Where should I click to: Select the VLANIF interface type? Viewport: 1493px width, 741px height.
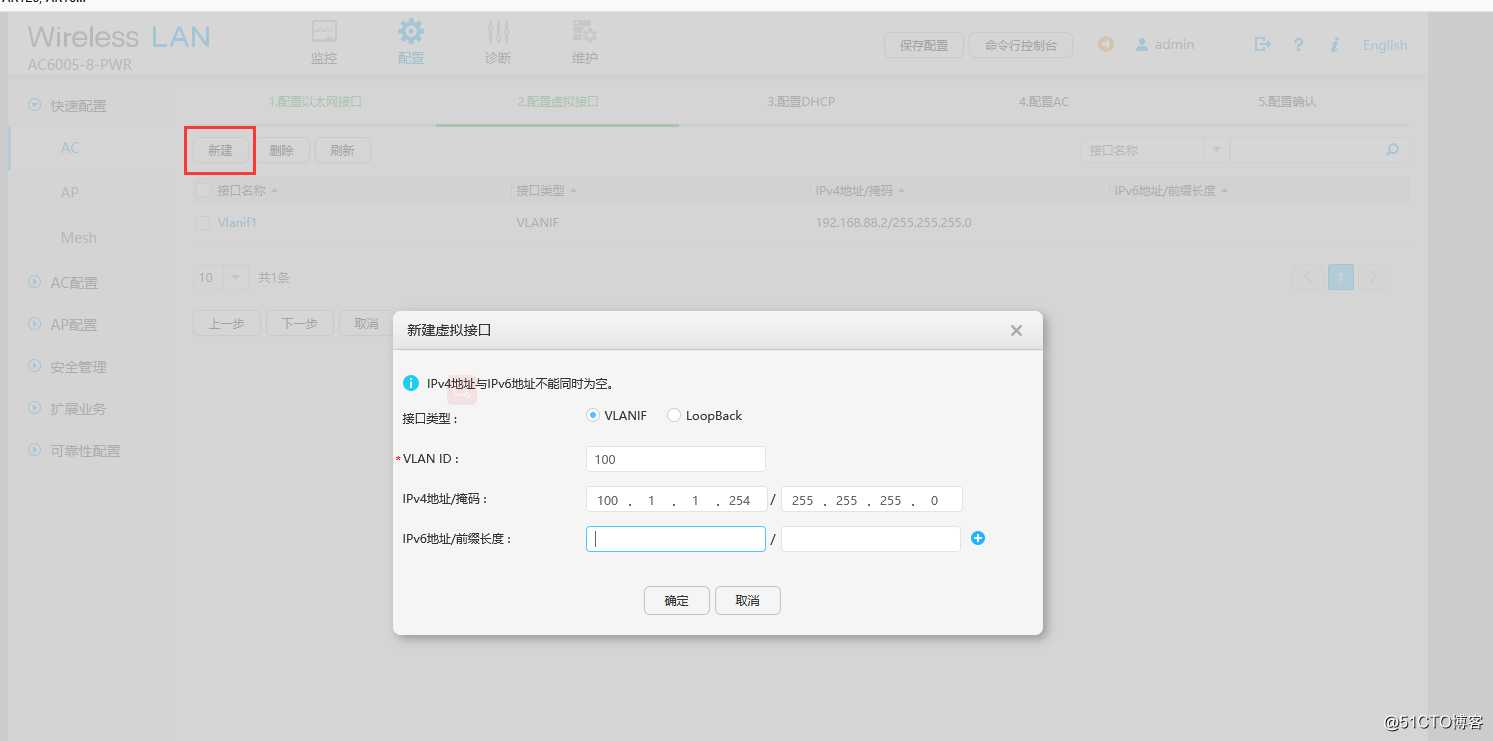pyautogui.click(x=593, y=415)
